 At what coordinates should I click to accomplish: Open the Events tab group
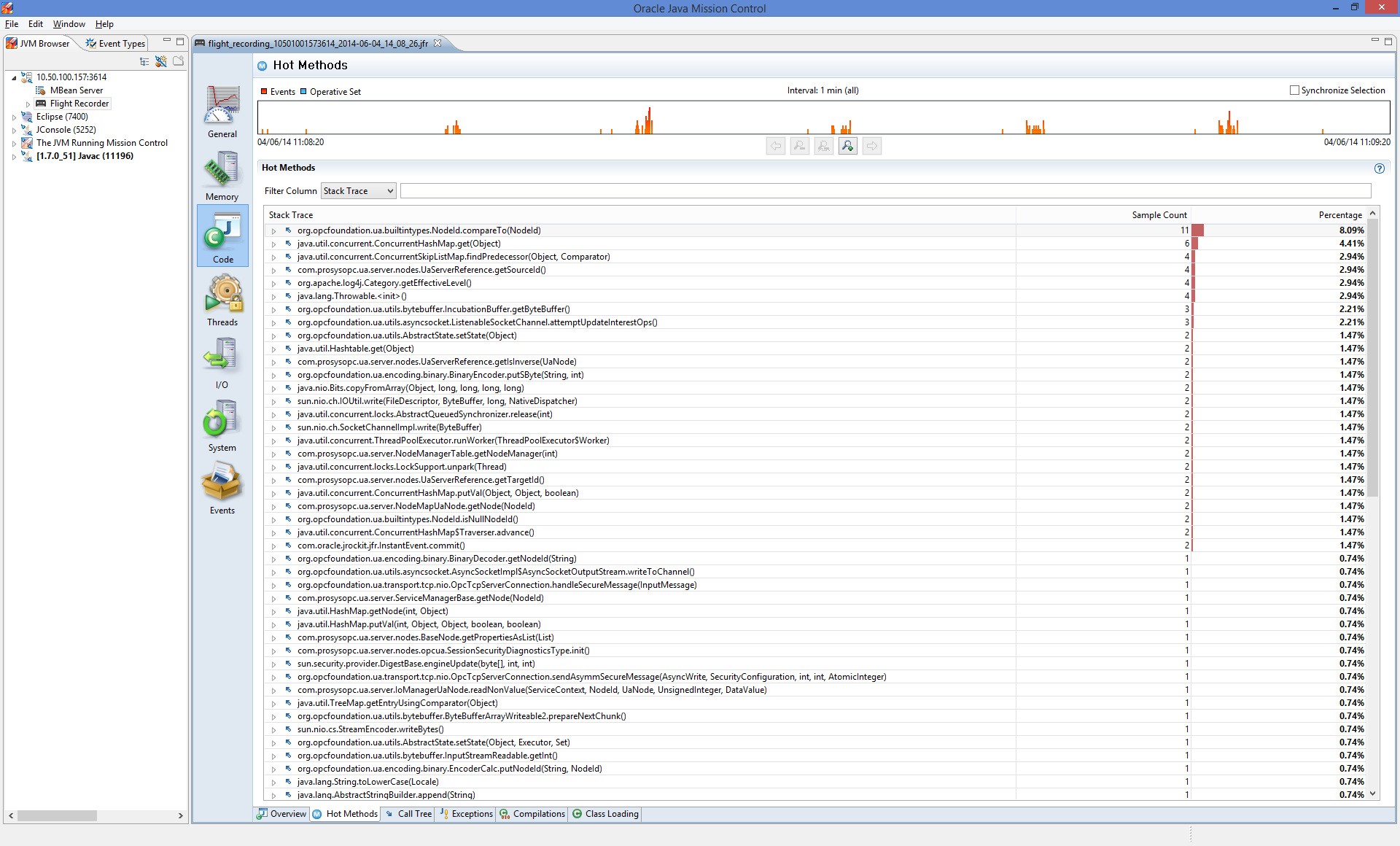(x=222, y=488)
